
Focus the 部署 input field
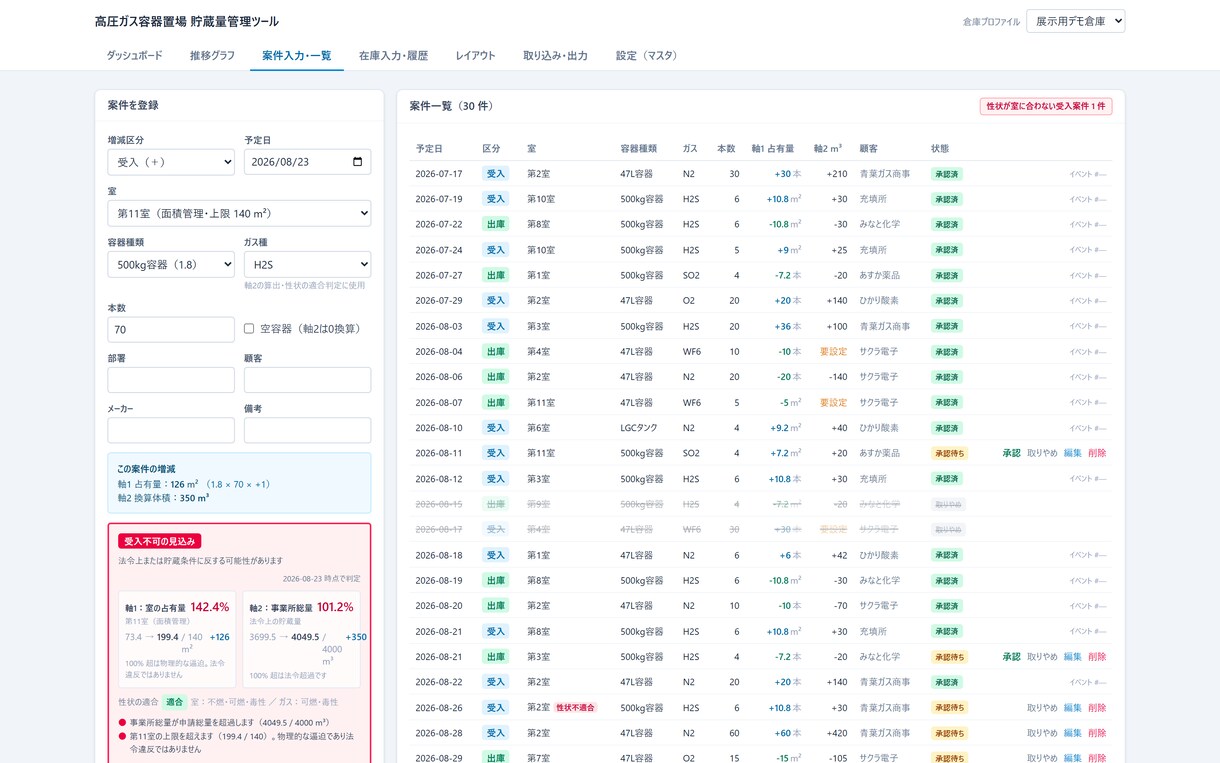pyautogui.click(x=171, y=380)
